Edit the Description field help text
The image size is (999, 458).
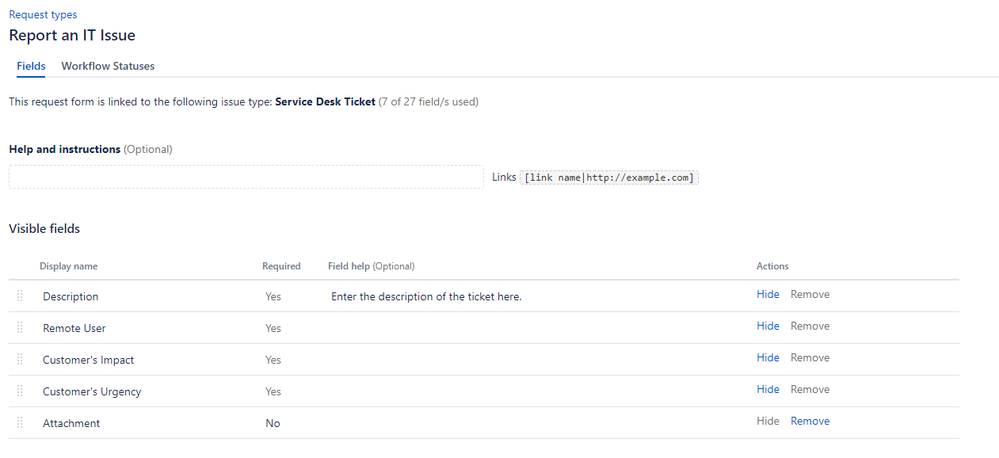(426, 297)
